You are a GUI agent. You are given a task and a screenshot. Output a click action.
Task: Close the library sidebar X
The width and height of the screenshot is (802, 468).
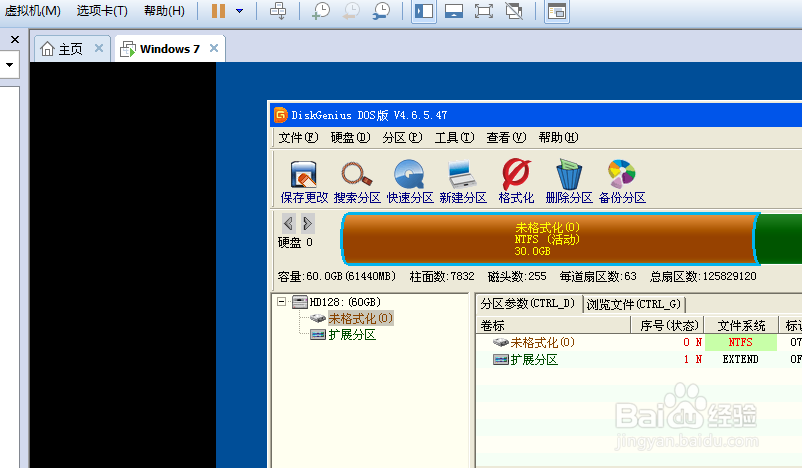15,39
